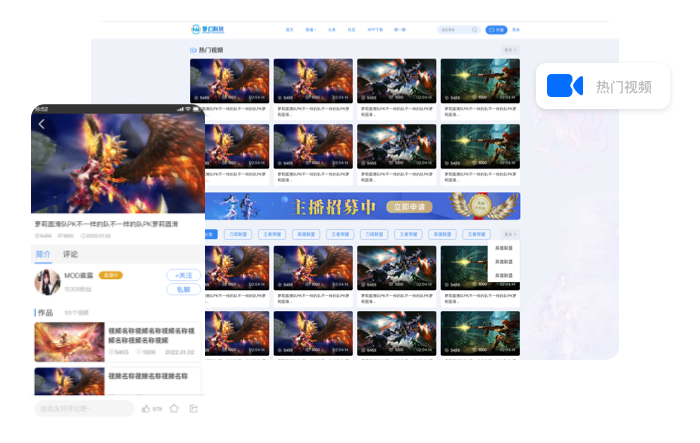The height and width of the screenshot is (443, 700).
Task: Click the magnifier icon in the search box
Action: point(475,29)
